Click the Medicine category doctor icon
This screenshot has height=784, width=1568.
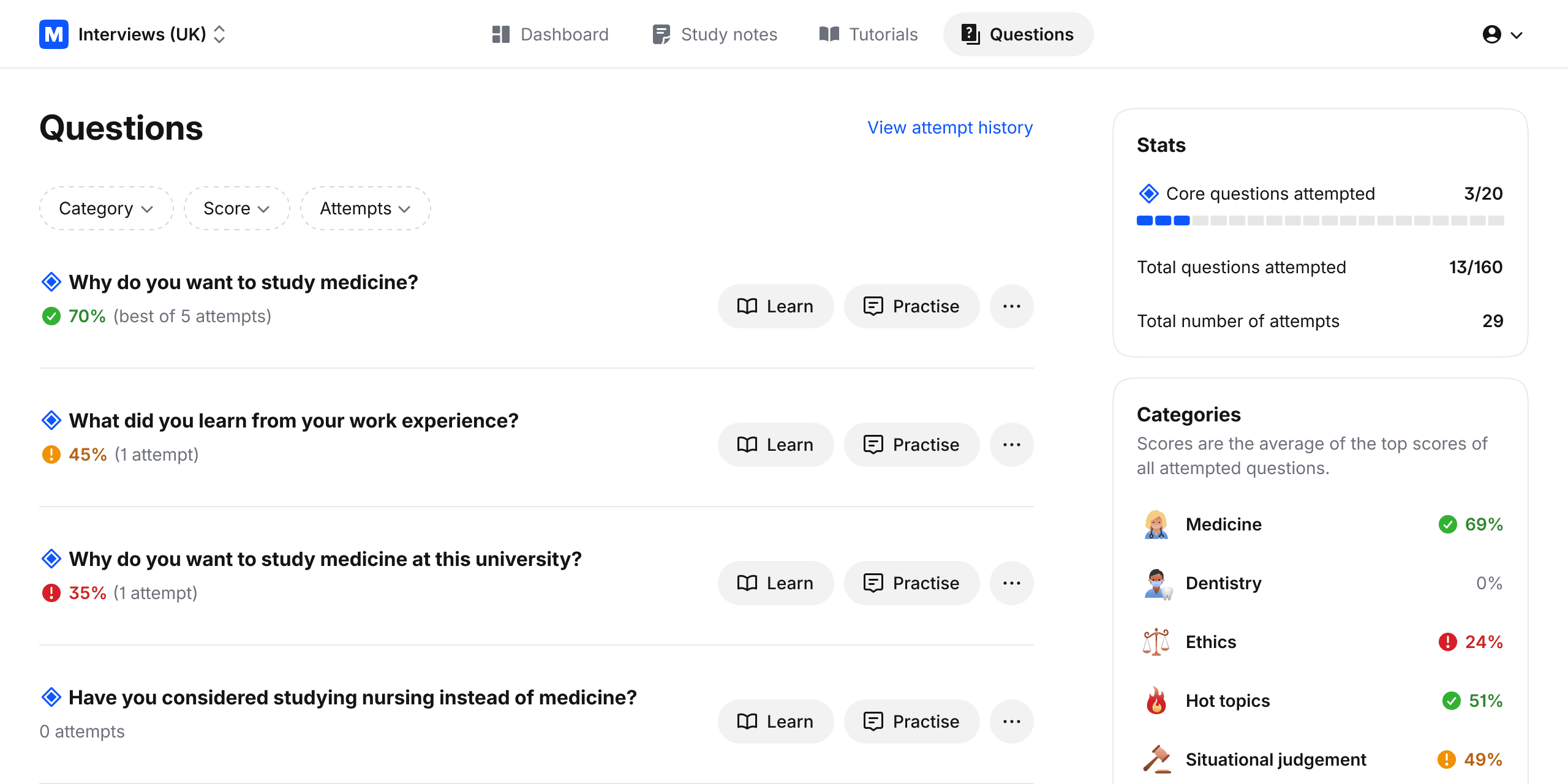[1156, 524]
